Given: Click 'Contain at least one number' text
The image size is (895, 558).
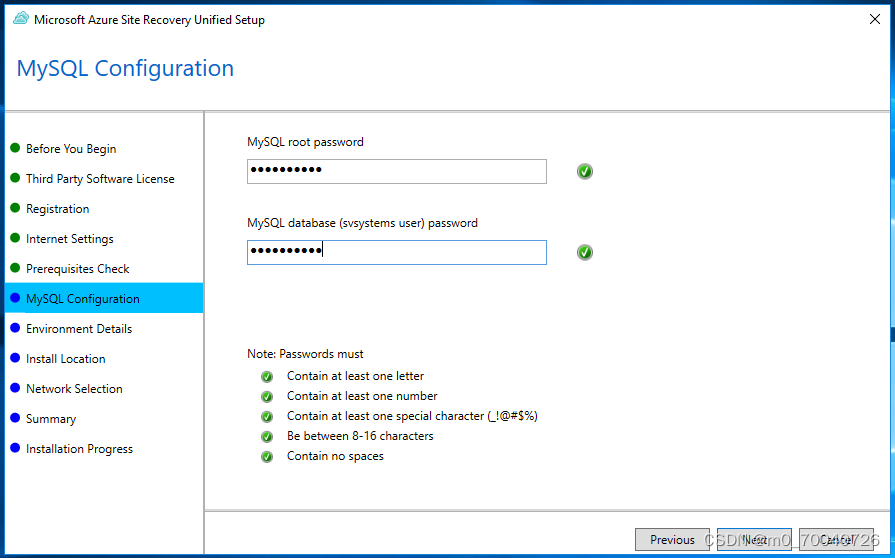Looking at the screenshot, I should [x=362, y=396].
